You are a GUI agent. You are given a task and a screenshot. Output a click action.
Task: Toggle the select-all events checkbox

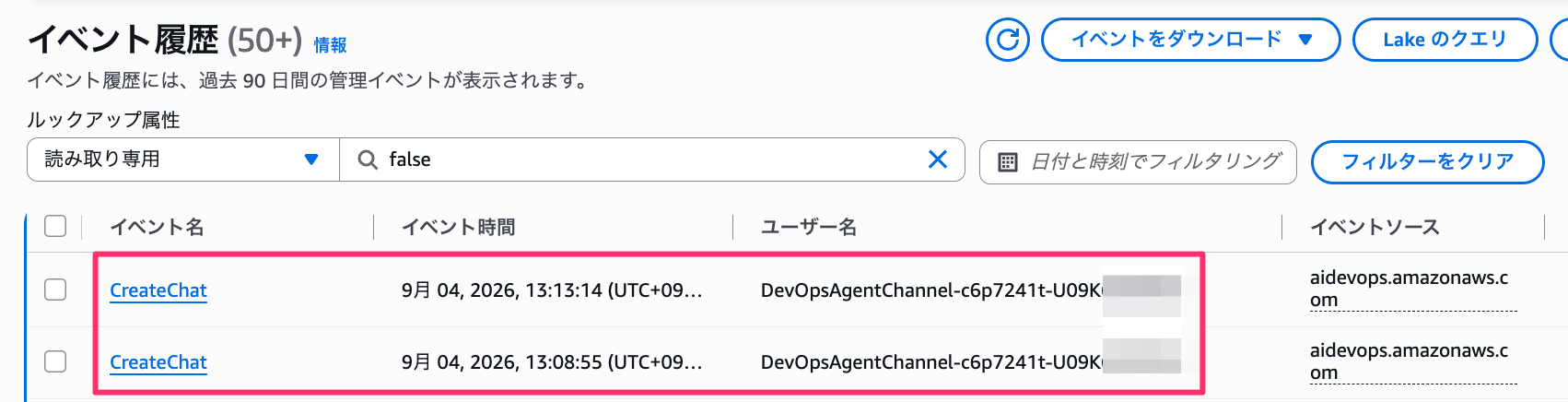[55, 226]
